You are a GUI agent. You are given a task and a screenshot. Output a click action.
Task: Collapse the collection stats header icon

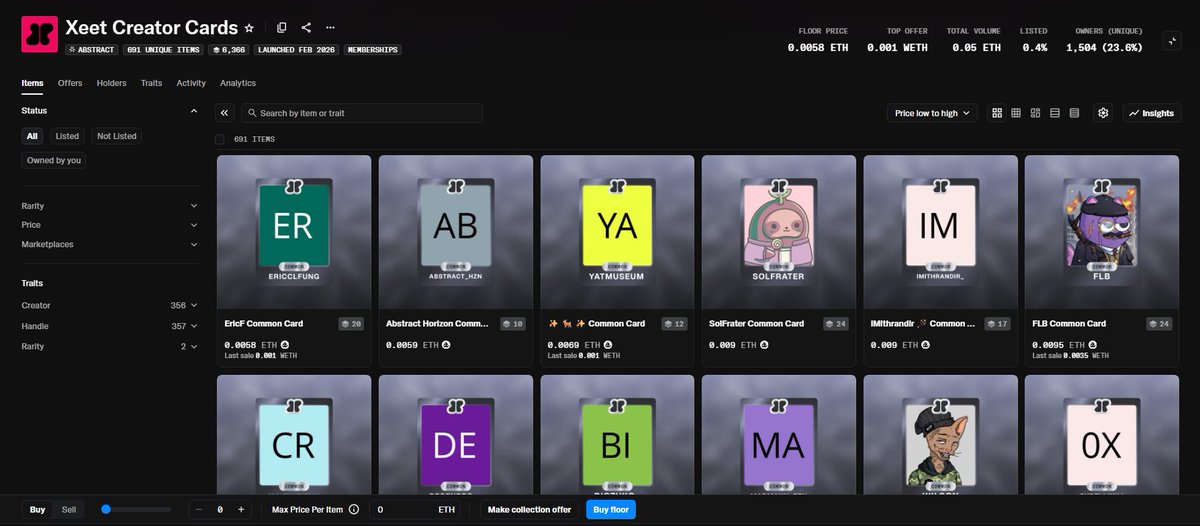tap(1171, 41)
